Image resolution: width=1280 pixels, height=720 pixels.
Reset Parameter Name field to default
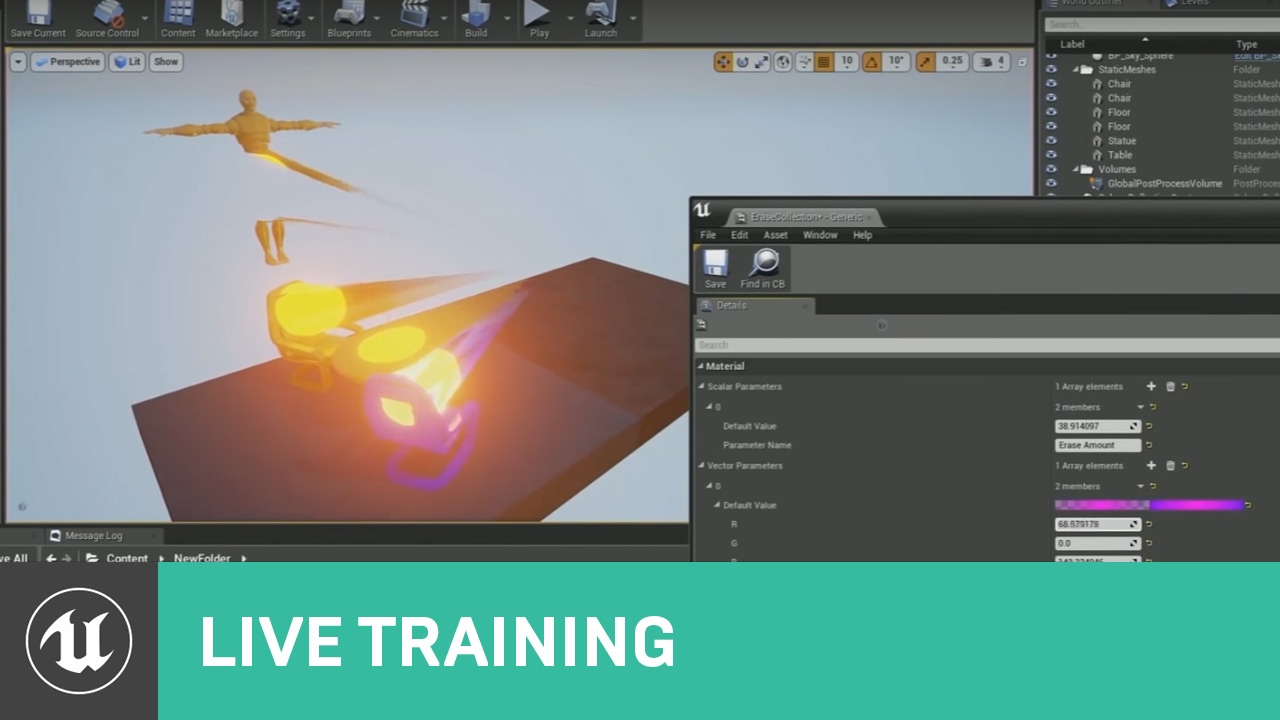click(1150, 445)
